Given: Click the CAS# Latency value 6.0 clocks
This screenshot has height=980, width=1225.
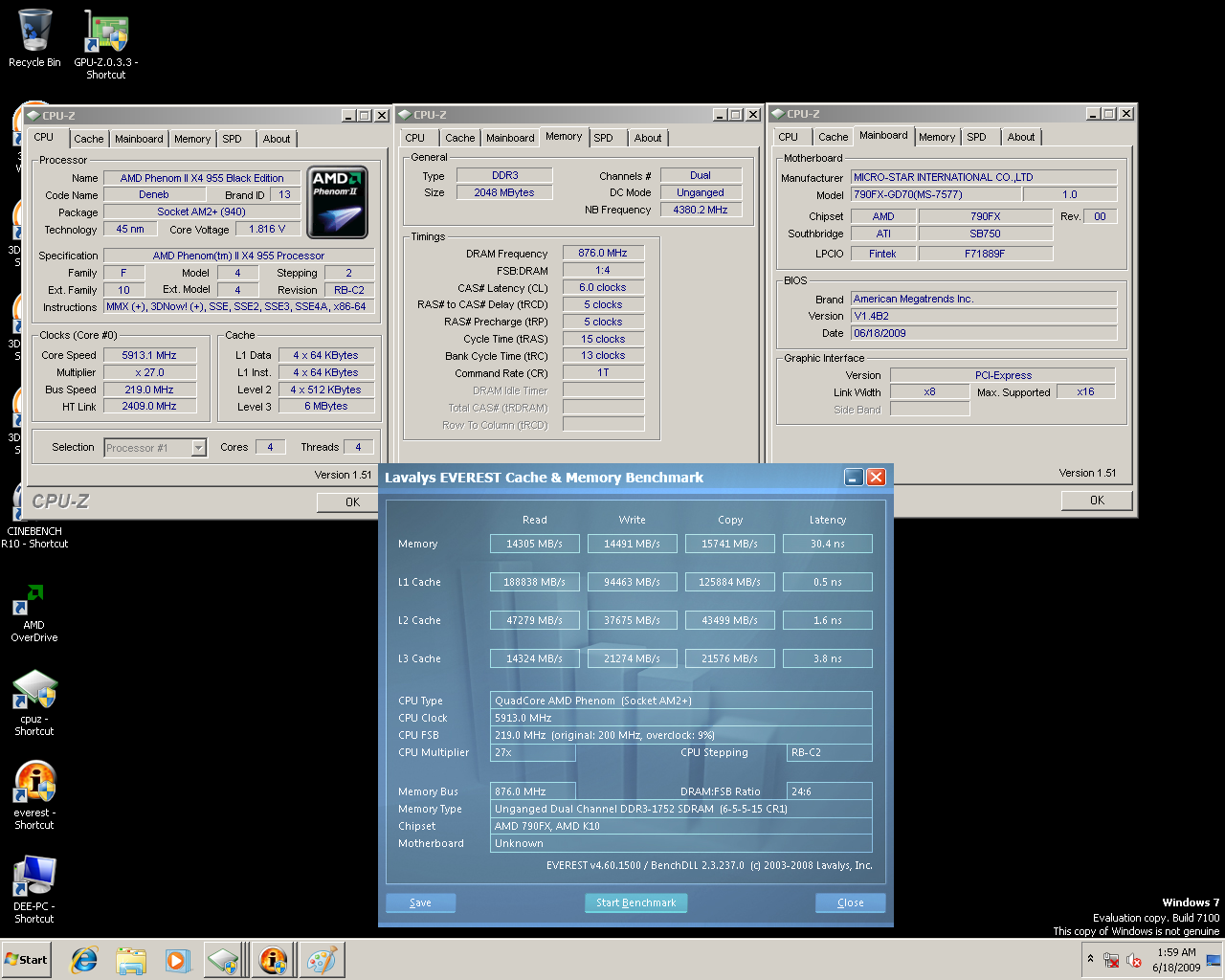Looking at the screenshot, I should coord(603,287).
